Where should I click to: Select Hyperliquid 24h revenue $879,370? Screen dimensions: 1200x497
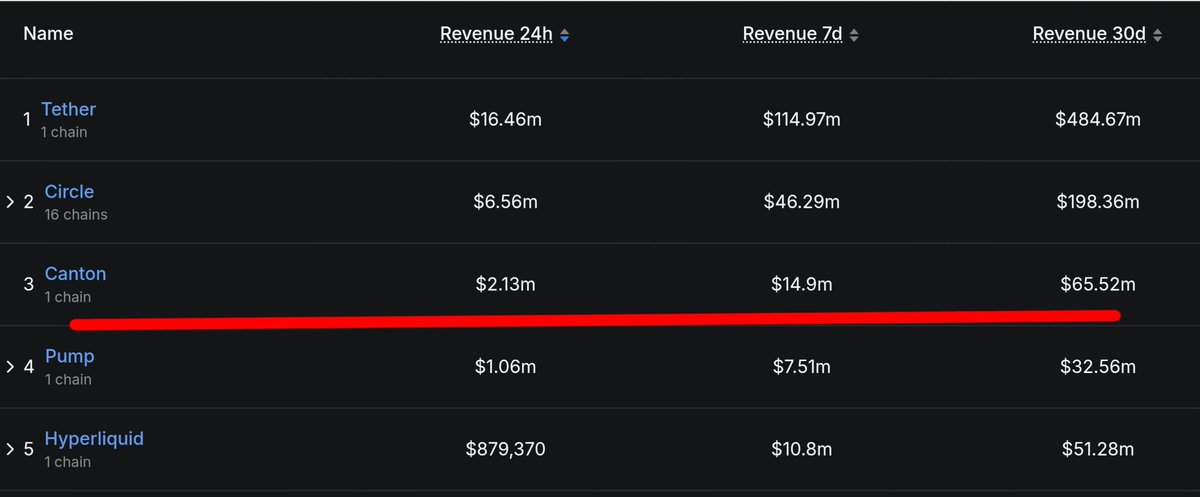505,450
